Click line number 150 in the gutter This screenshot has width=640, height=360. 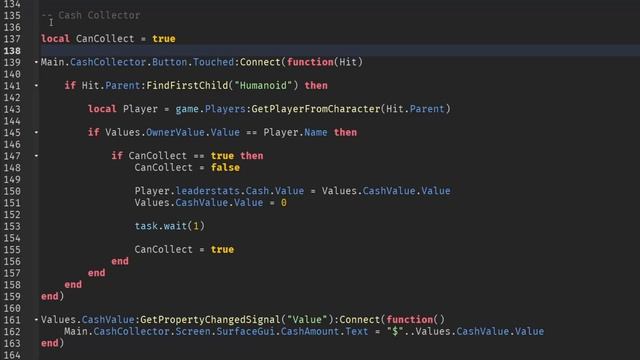coord(12,191)
